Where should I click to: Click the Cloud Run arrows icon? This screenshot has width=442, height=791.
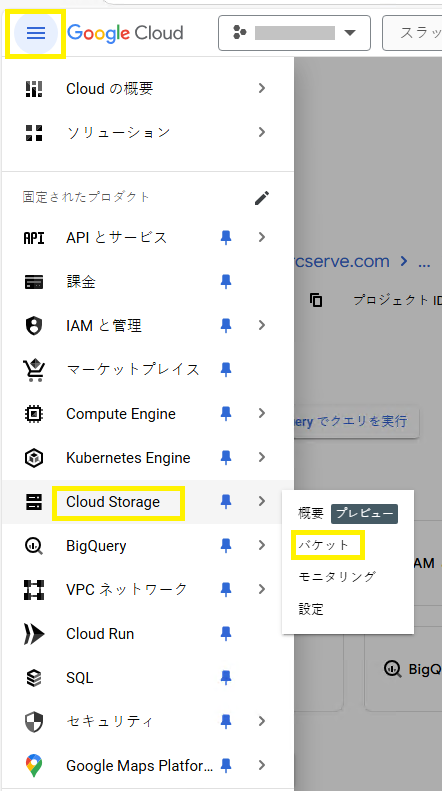(x=34, y=634)
